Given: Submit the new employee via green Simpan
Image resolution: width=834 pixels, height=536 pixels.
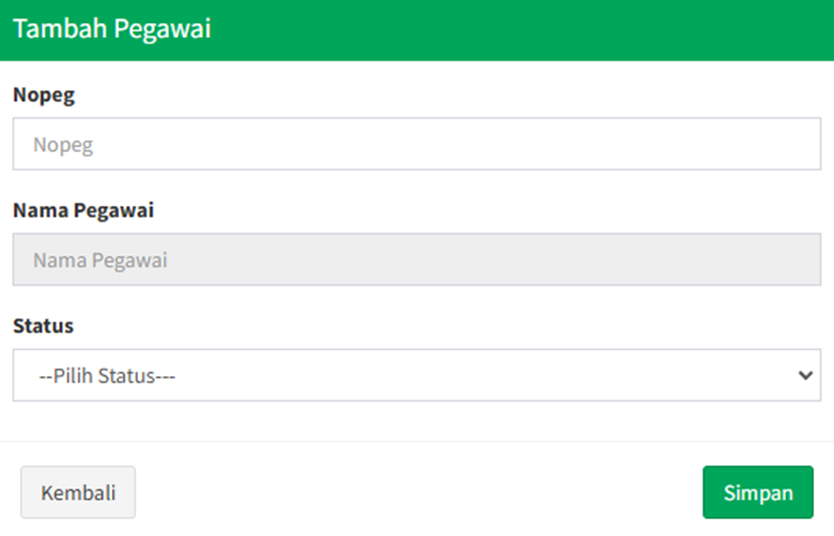Looking at the screenshot, I should pos(758,493).
